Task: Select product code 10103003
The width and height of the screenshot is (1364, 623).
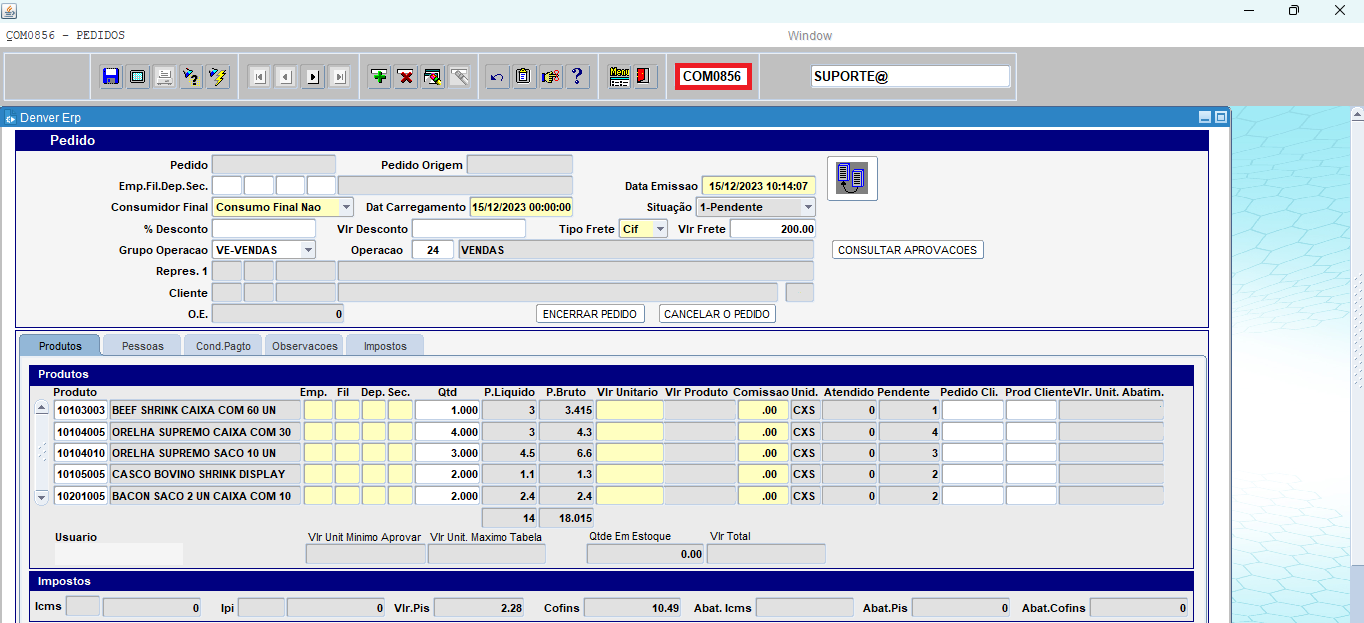Action: (80, 410)
